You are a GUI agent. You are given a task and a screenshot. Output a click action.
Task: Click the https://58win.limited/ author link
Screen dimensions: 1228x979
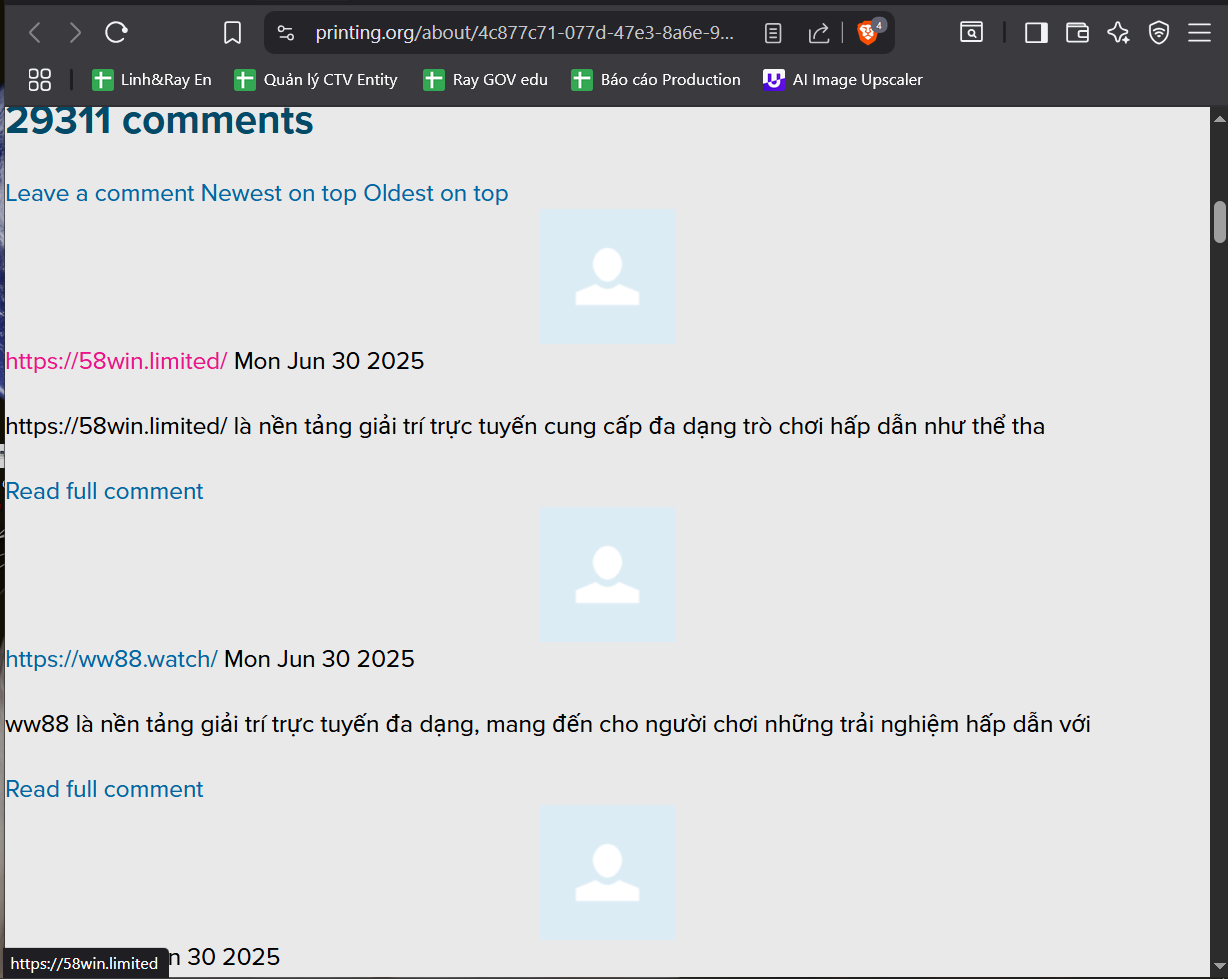point(117,361)
